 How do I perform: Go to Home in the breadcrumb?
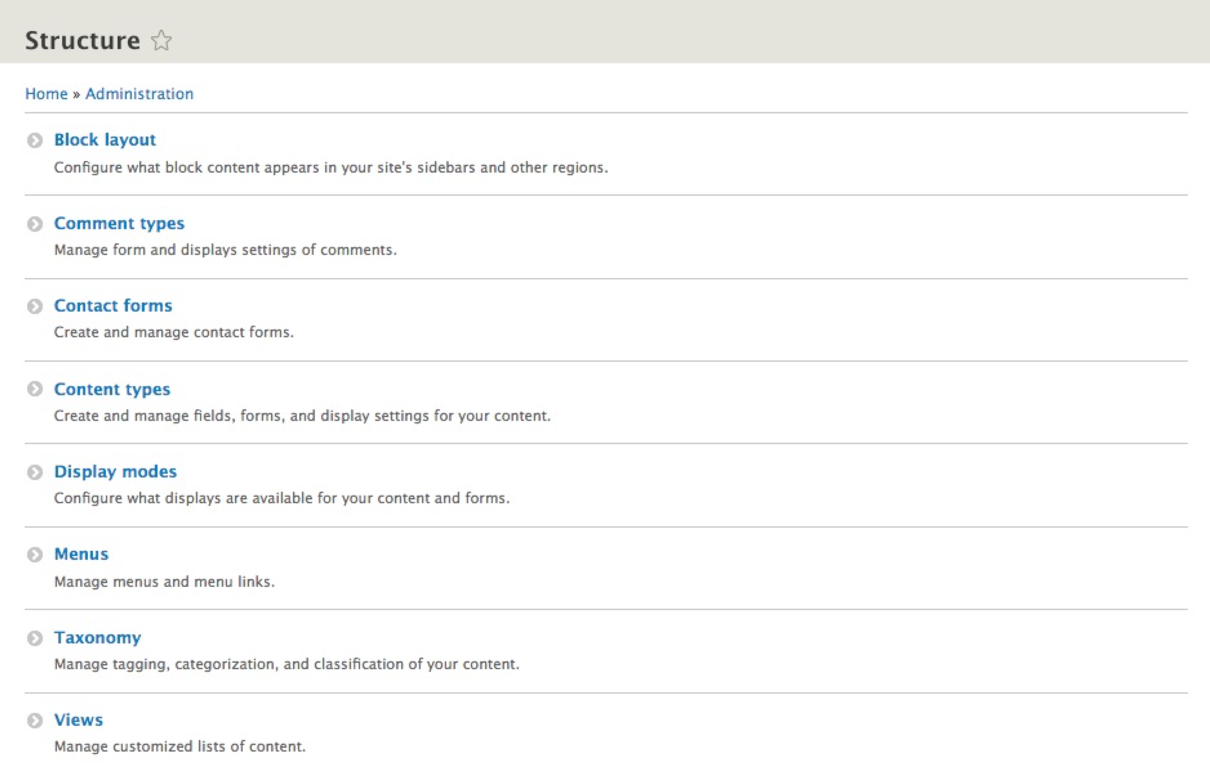point(45,94)
